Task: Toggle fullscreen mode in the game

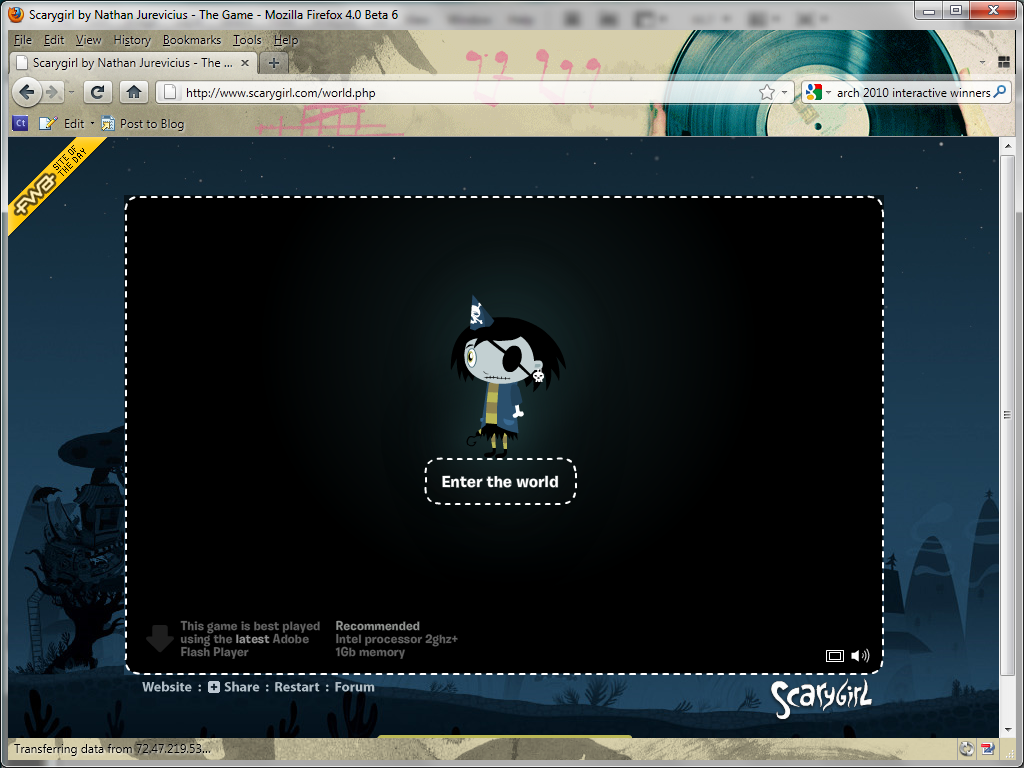Action: click(835, 656)
